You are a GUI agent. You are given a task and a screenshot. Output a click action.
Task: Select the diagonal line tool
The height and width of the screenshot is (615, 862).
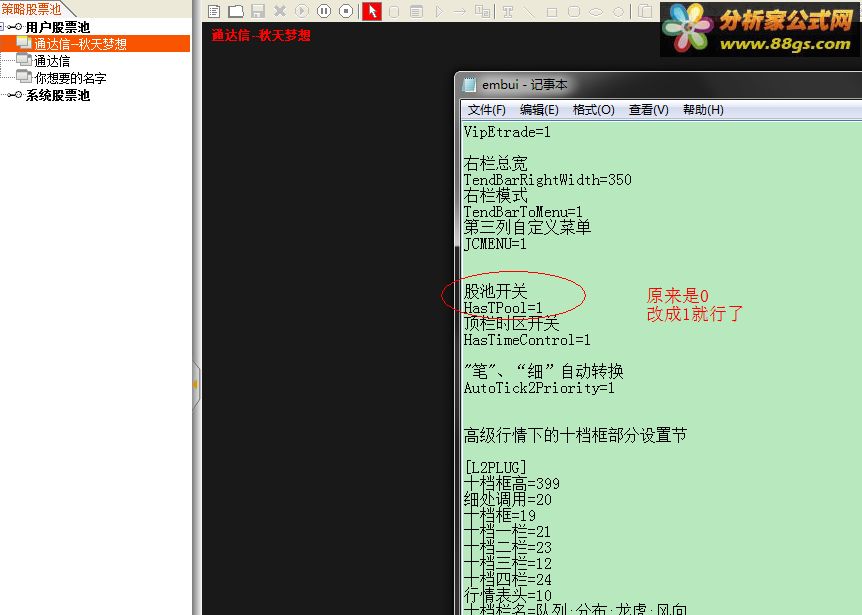coord(528,12)
